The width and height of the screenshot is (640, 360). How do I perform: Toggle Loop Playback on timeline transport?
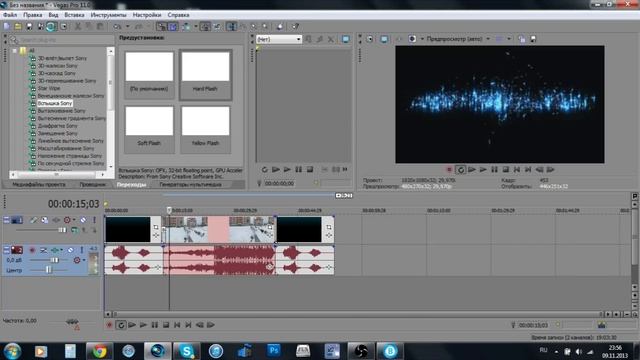pos(121,325)
